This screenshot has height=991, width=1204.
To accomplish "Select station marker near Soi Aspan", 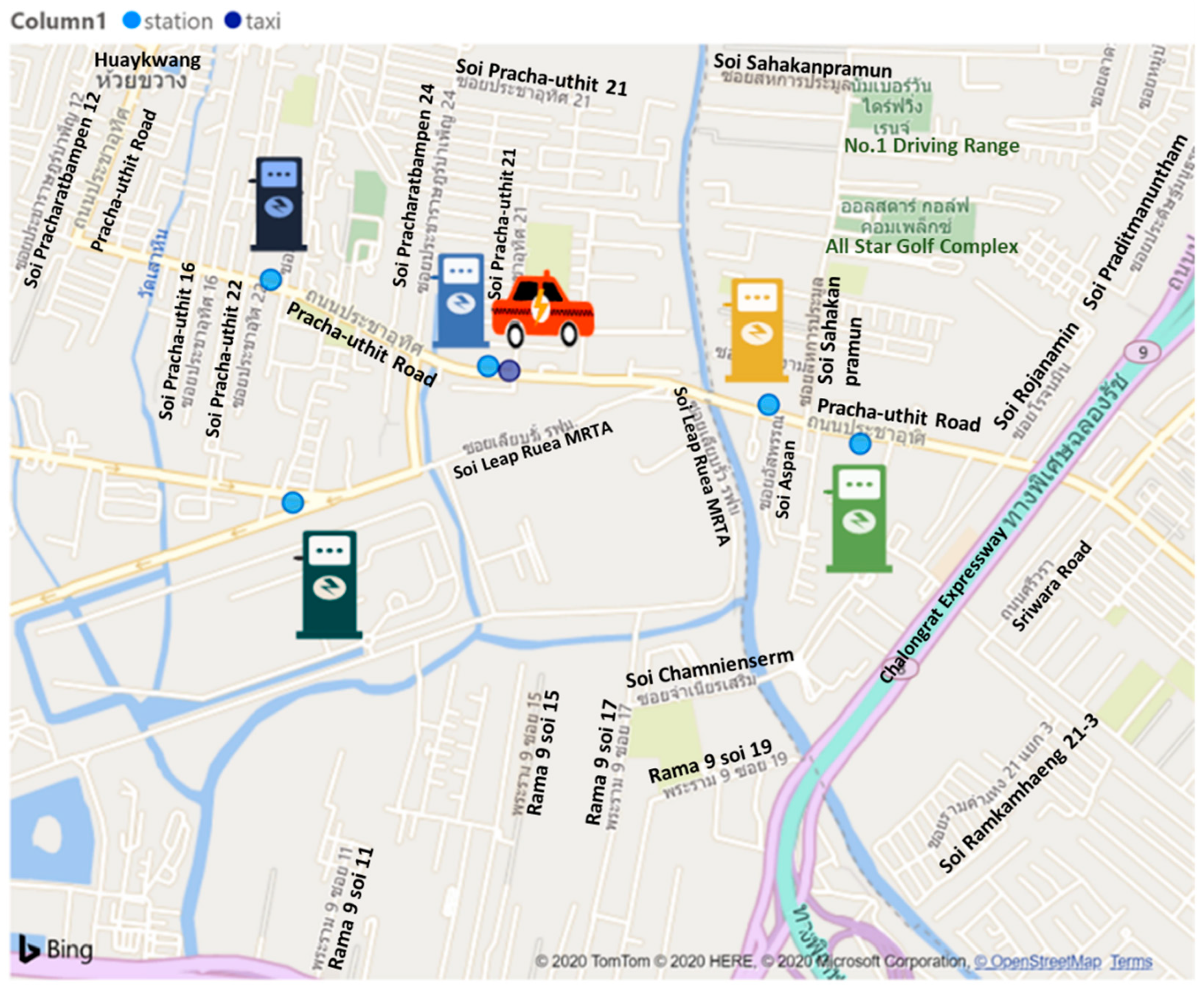I will 768,405.
